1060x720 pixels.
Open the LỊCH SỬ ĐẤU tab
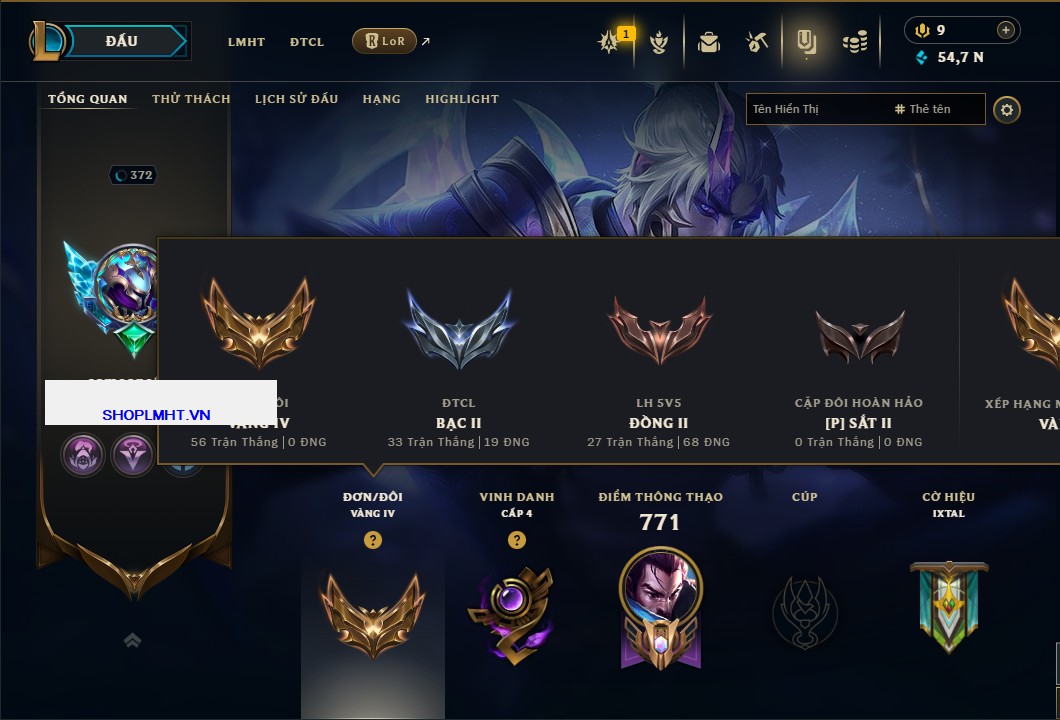296,99
